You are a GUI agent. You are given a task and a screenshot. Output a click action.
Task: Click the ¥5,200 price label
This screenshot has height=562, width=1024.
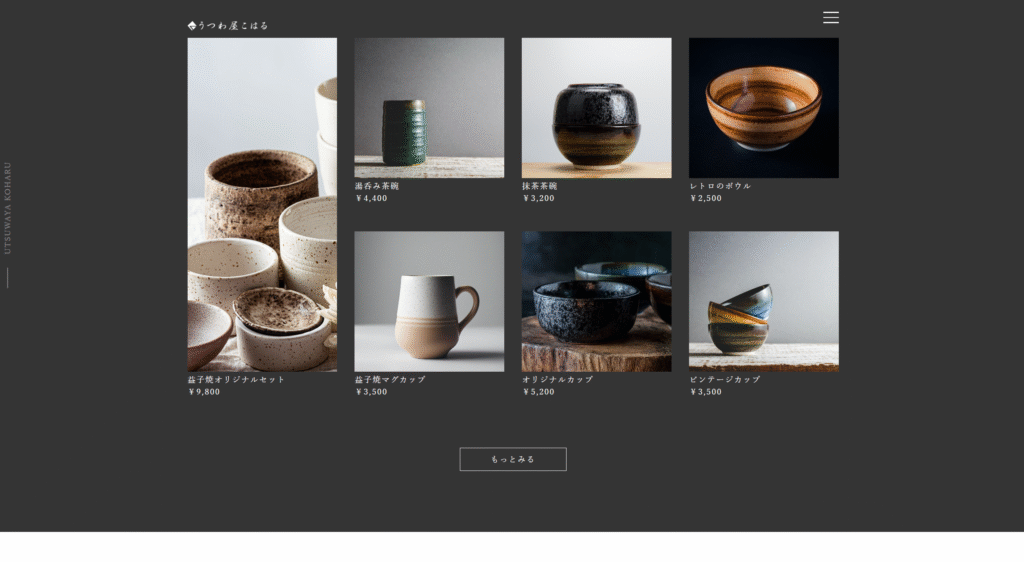538,392
